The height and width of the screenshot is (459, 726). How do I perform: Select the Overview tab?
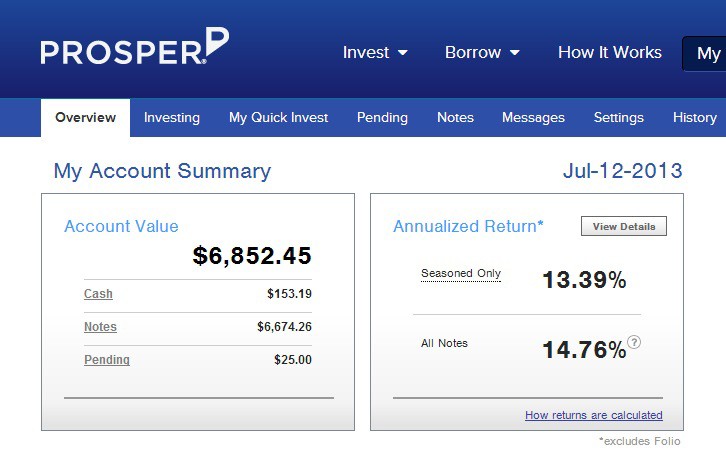pos(85,117)
